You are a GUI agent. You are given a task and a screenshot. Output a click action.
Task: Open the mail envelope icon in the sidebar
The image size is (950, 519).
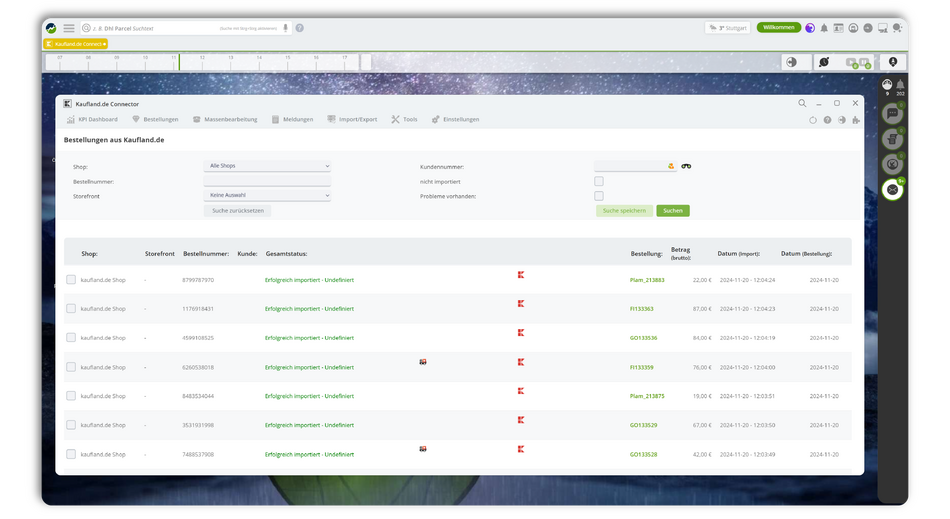point(892,189)
